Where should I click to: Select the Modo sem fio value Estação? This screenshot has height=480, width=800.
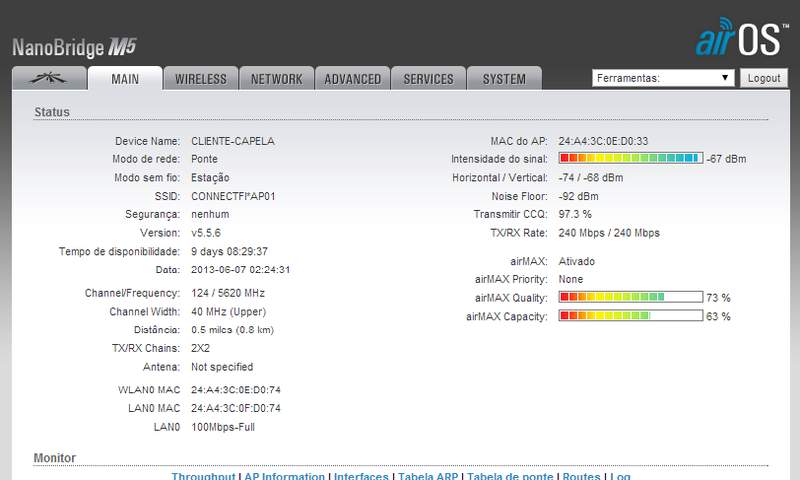[210, 178]
